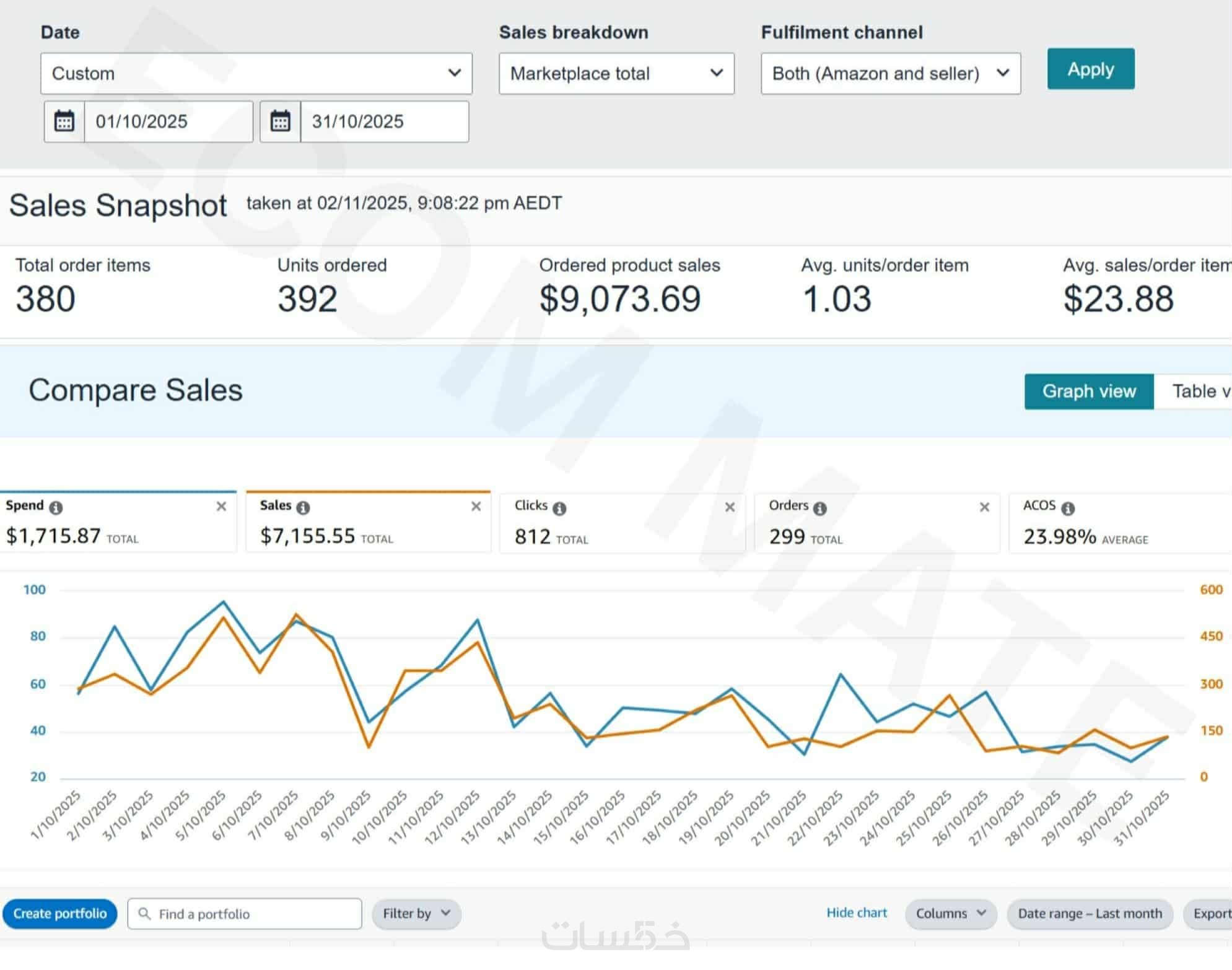Viewport: 1232px width, 970px height.
Task: Open the end date calendar icon
Action: [x=280, y=121]
